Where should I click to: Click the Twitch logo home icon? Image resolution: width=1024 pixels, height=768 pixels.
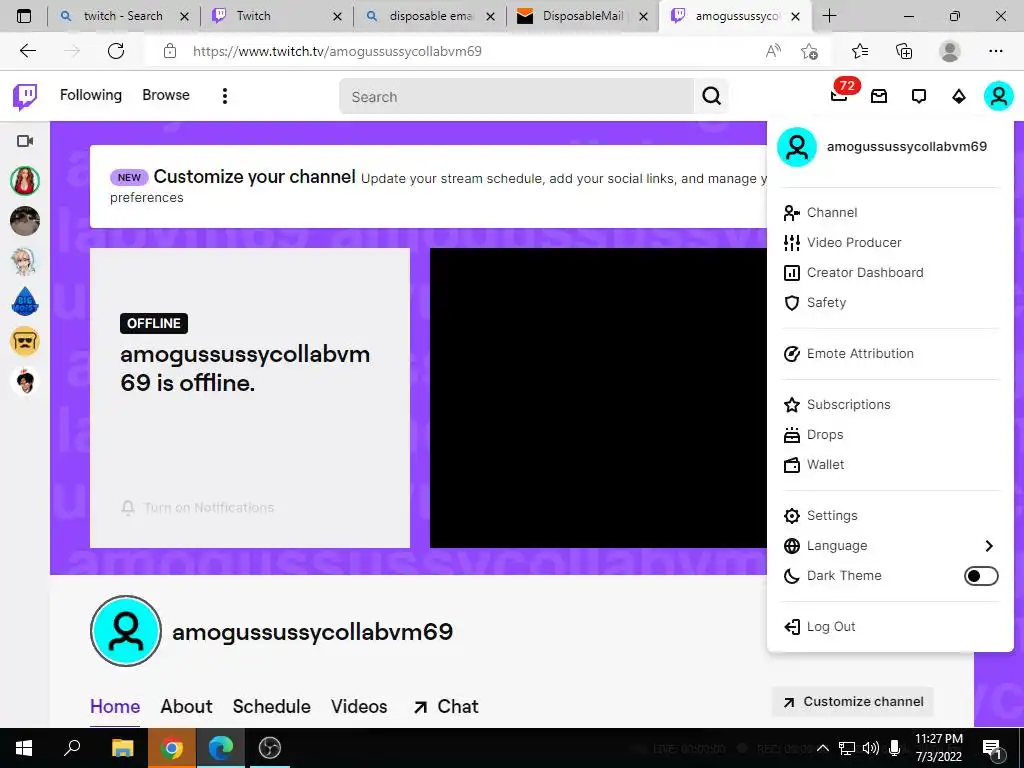[25, 97]
